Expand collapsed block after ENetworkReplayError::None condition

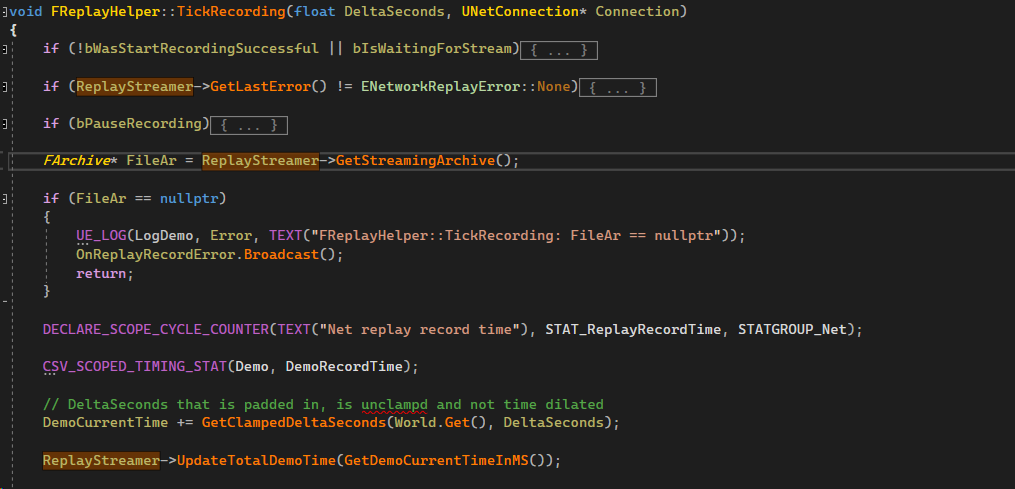618,87
